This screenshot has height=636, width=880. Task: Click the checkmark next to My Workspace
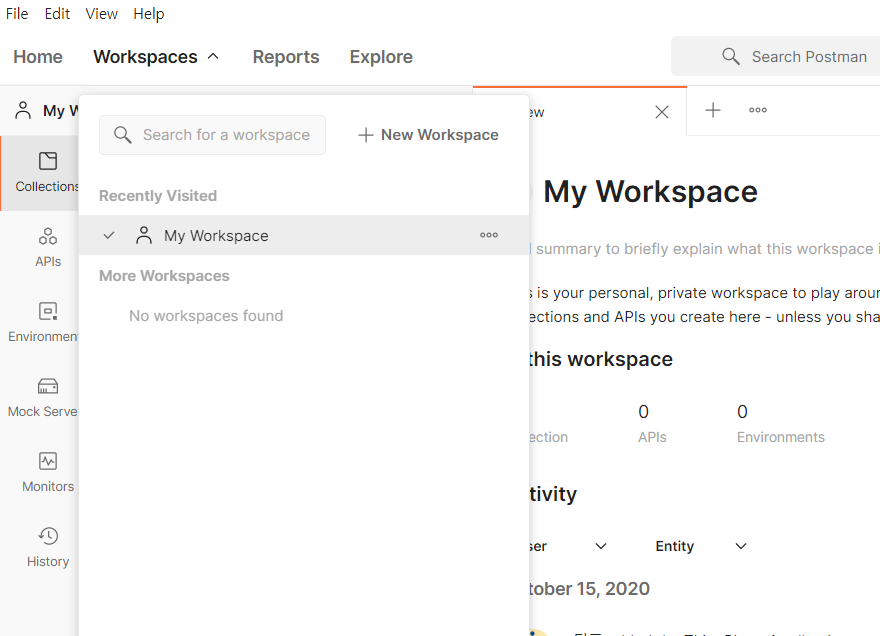(x=109, y=235)
